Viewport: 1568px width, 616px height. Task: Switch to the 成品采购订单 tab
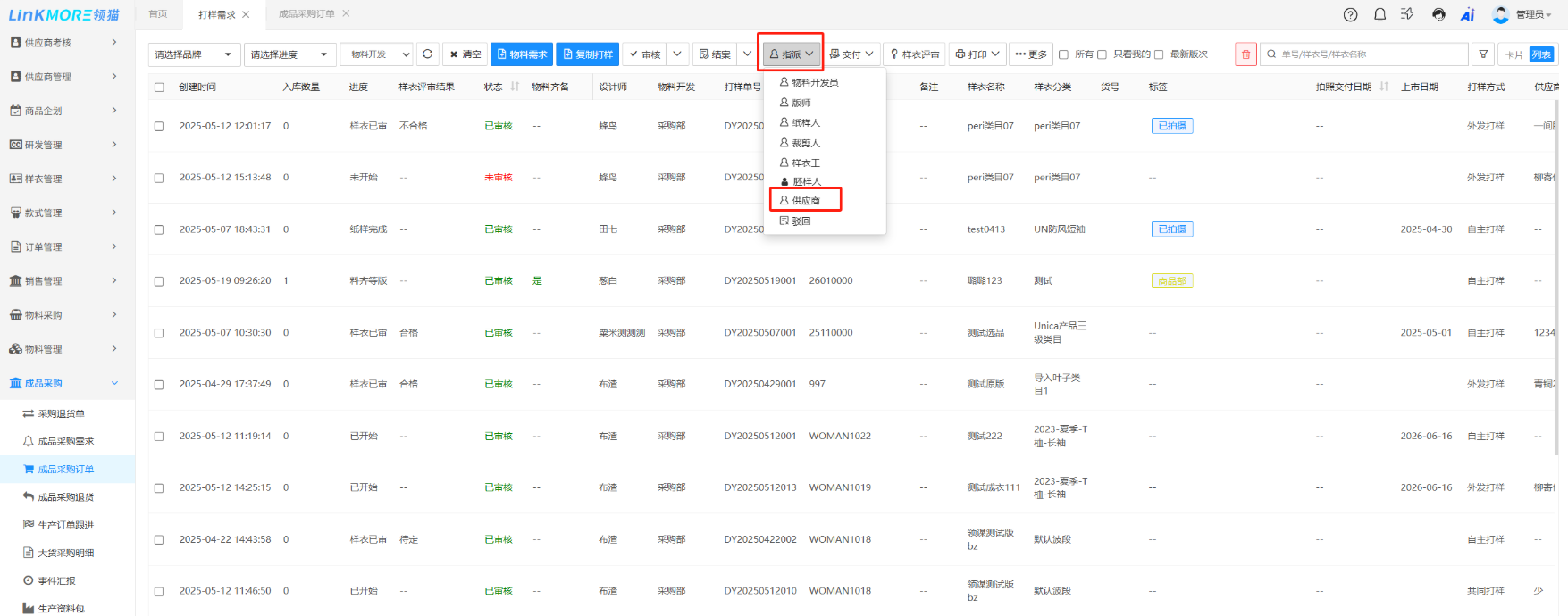(306, 14)
